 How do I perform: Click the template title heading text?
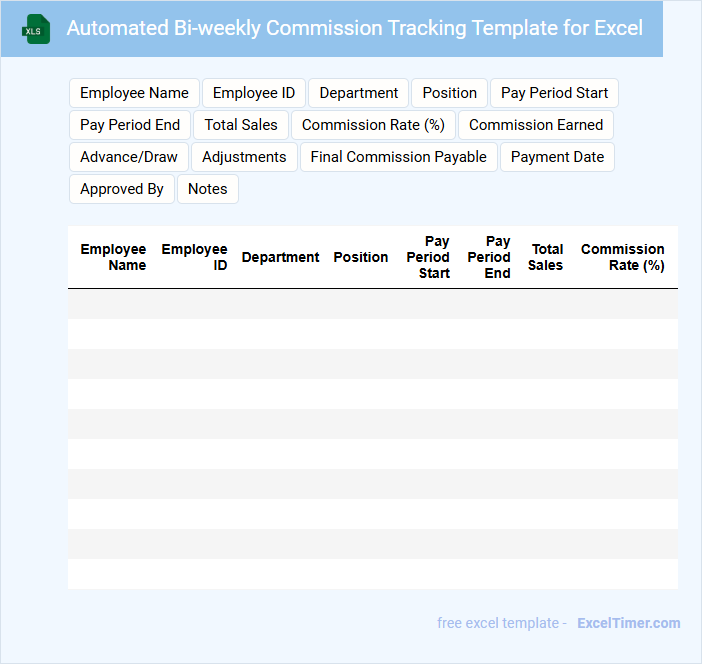tap(354, 28)
